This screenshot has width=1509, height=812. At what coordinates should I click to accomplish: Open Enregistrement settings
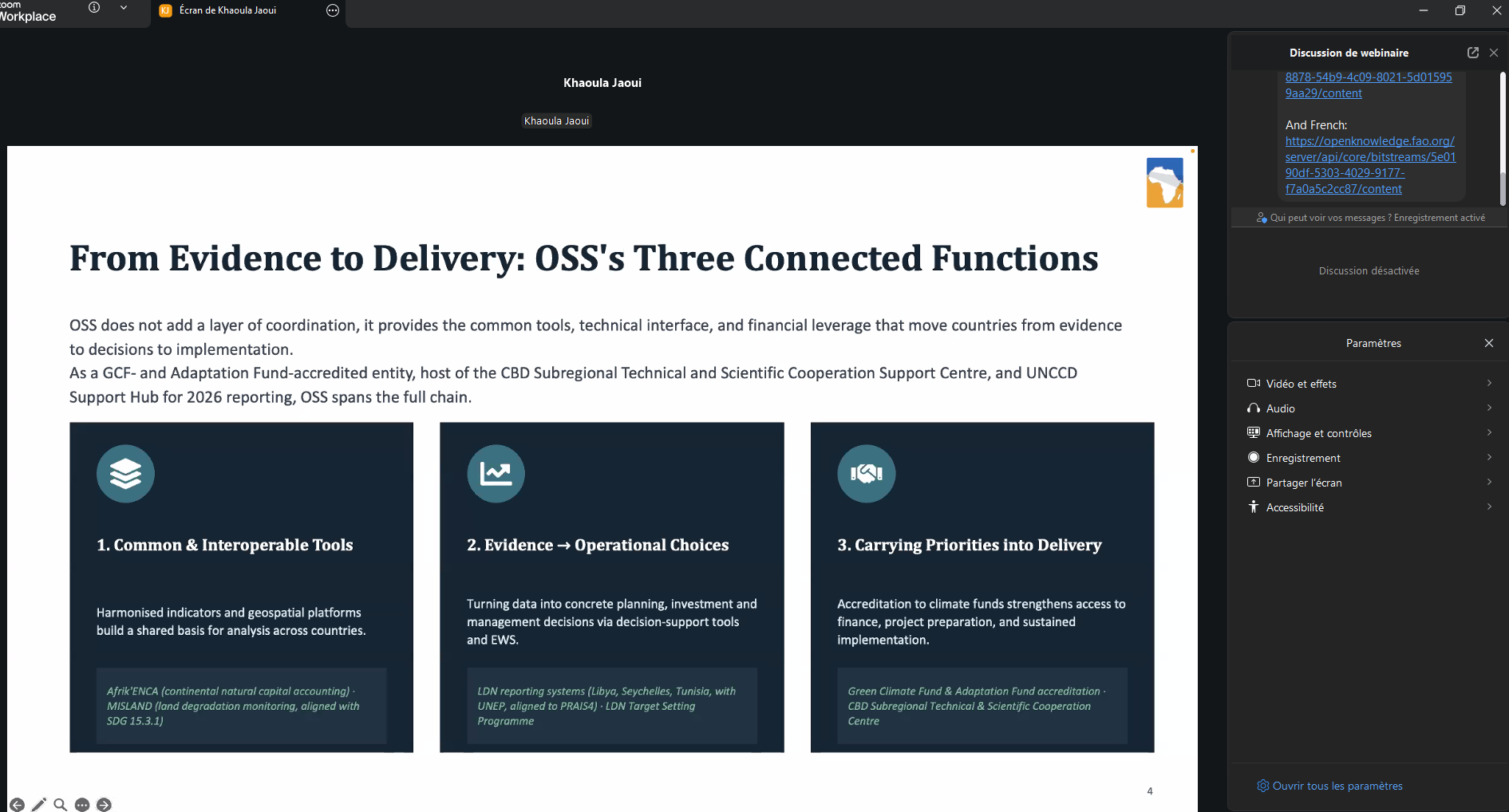pyautogui.click(x=1369, y=458)
